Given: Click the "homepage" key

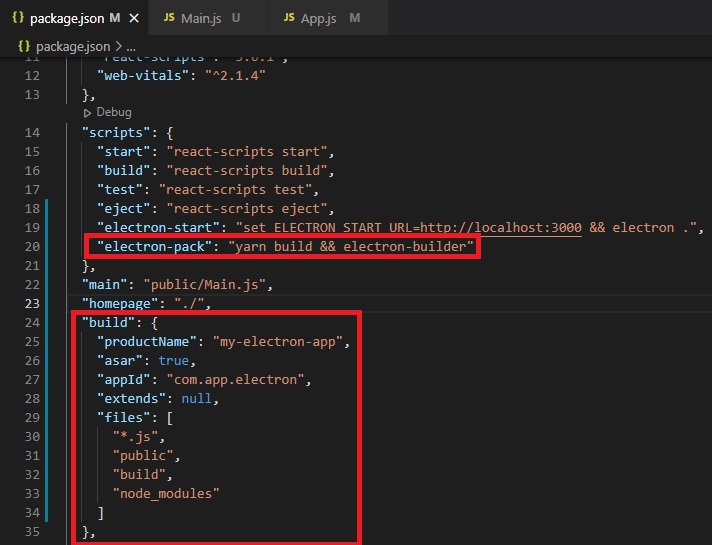Looking at the screenshot, I should [x=120, y=303].
